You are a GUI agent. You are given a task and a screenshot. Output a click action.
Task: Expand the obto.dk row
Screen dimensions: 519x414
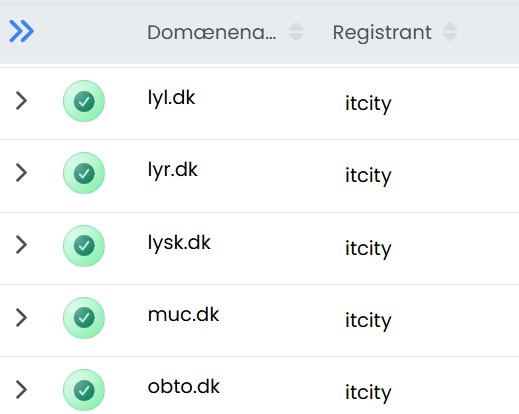21,390
